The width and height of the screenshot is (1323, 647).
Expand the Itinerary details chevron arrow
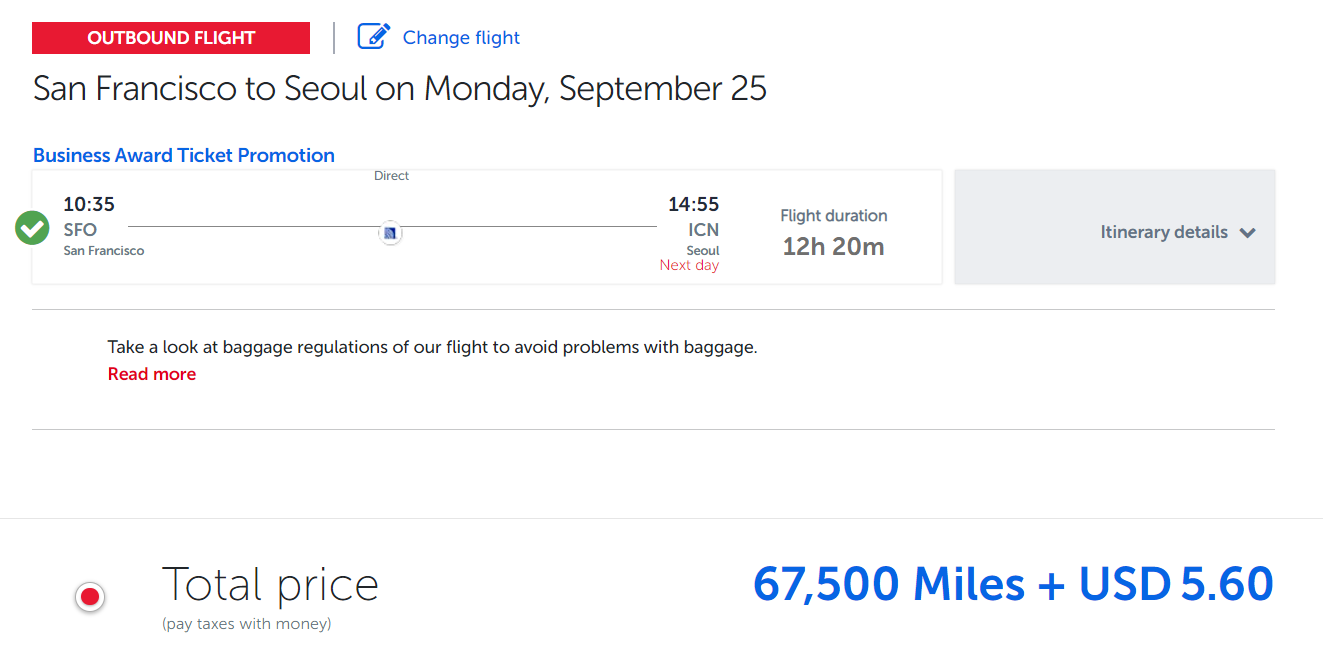(x=1247, y=233)
